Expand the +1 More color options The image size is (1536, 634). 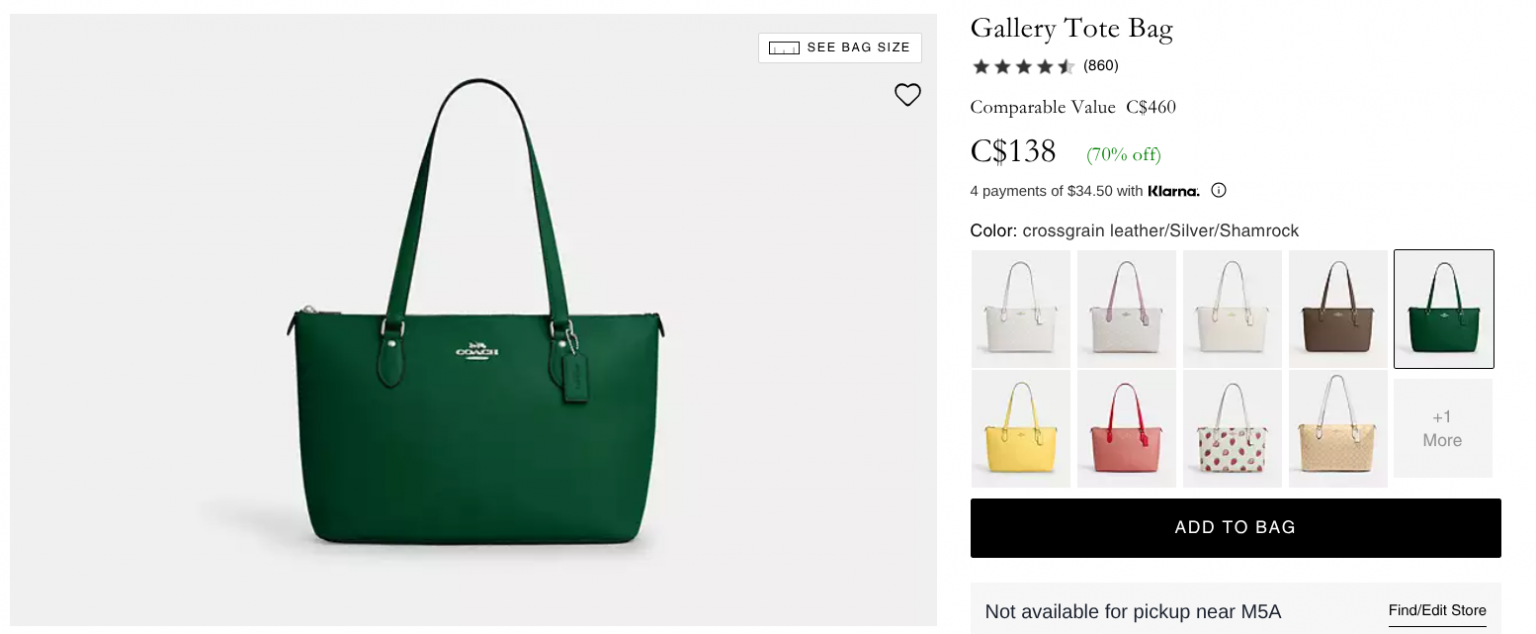(x=1443, y=428)
